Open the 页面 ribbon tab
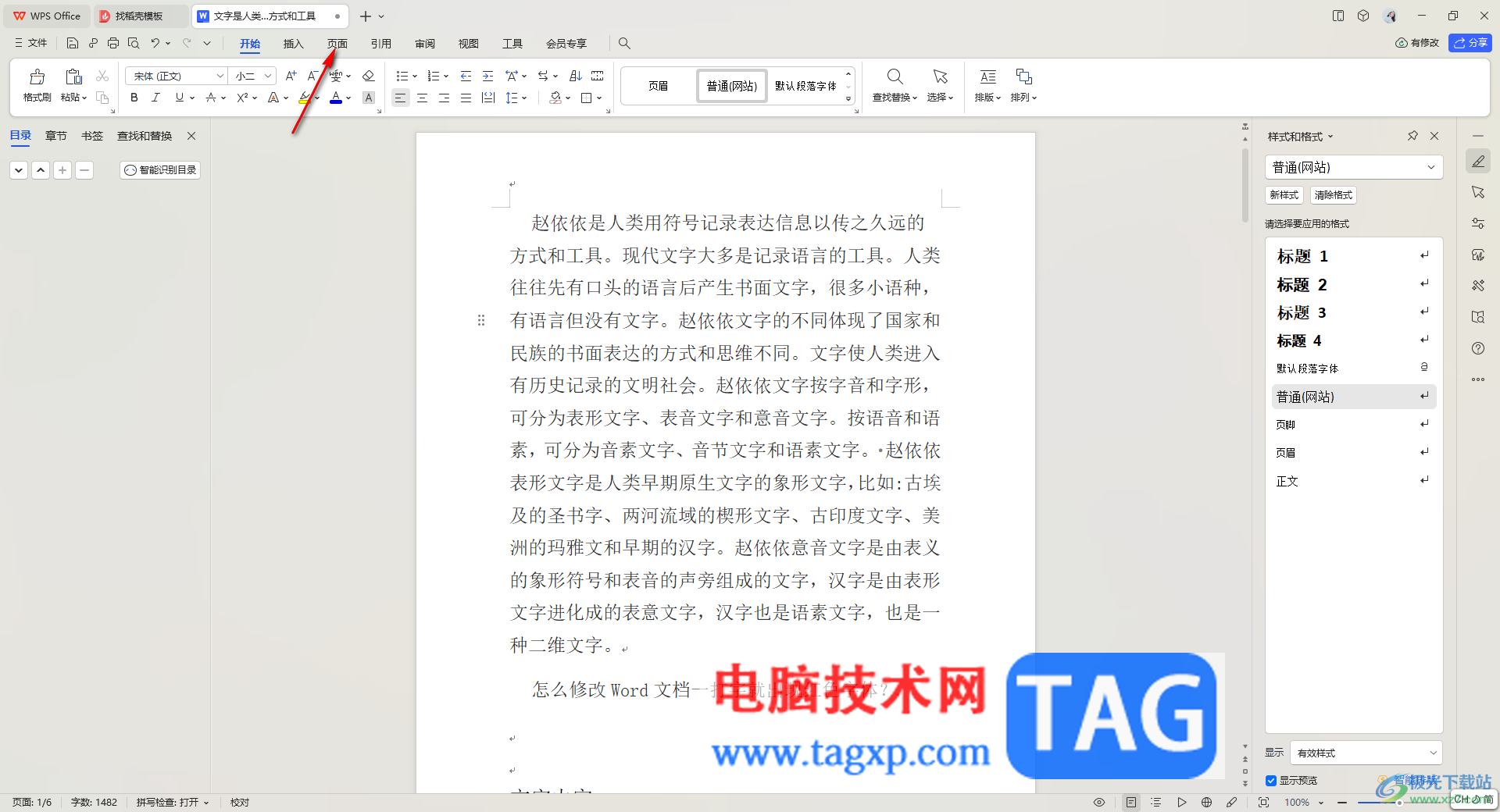1500x812 pixels. point(337,44)
